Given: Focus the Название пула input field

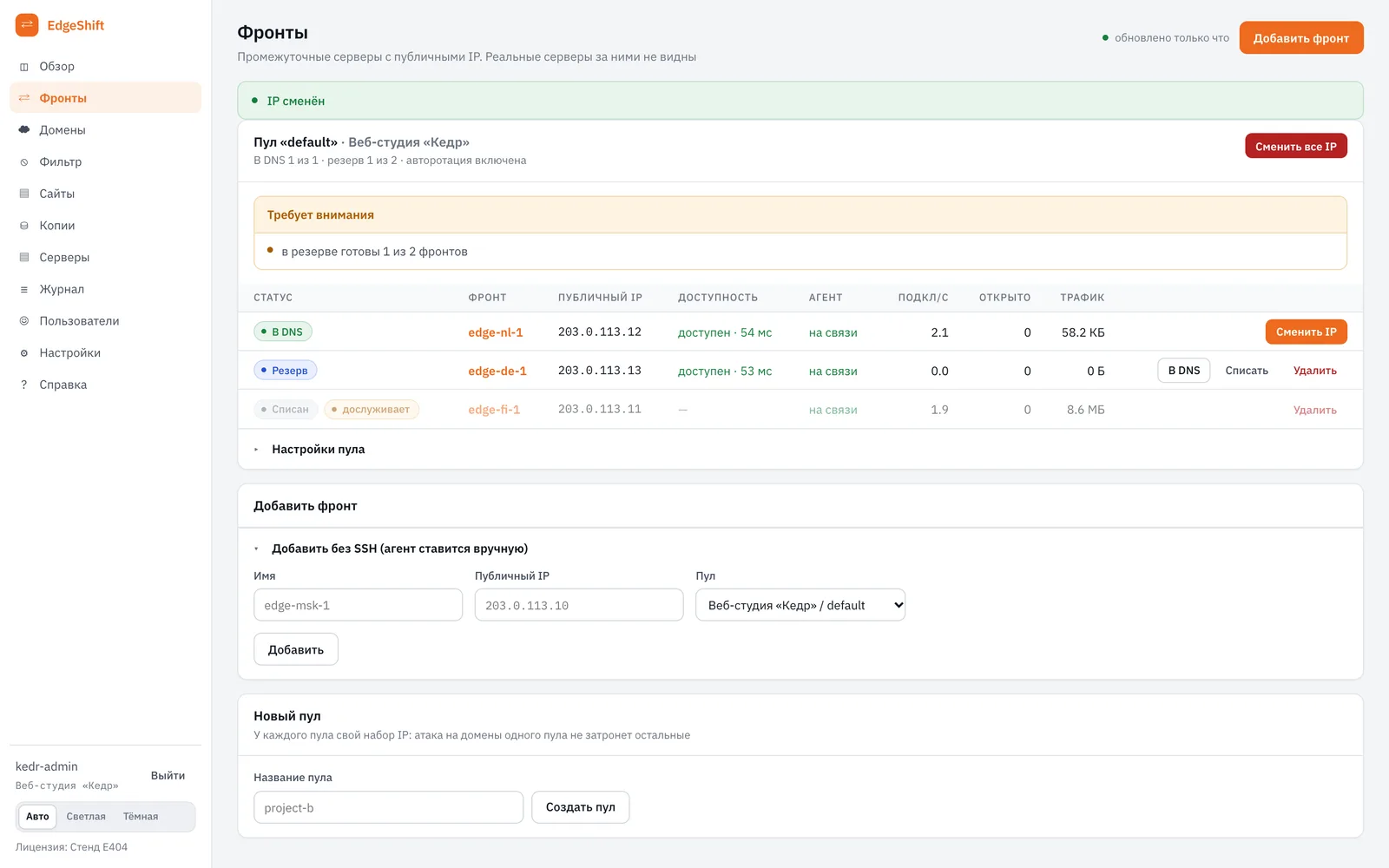Looking at the screenshot, I should pyautogui.click(x=388, y=807).
